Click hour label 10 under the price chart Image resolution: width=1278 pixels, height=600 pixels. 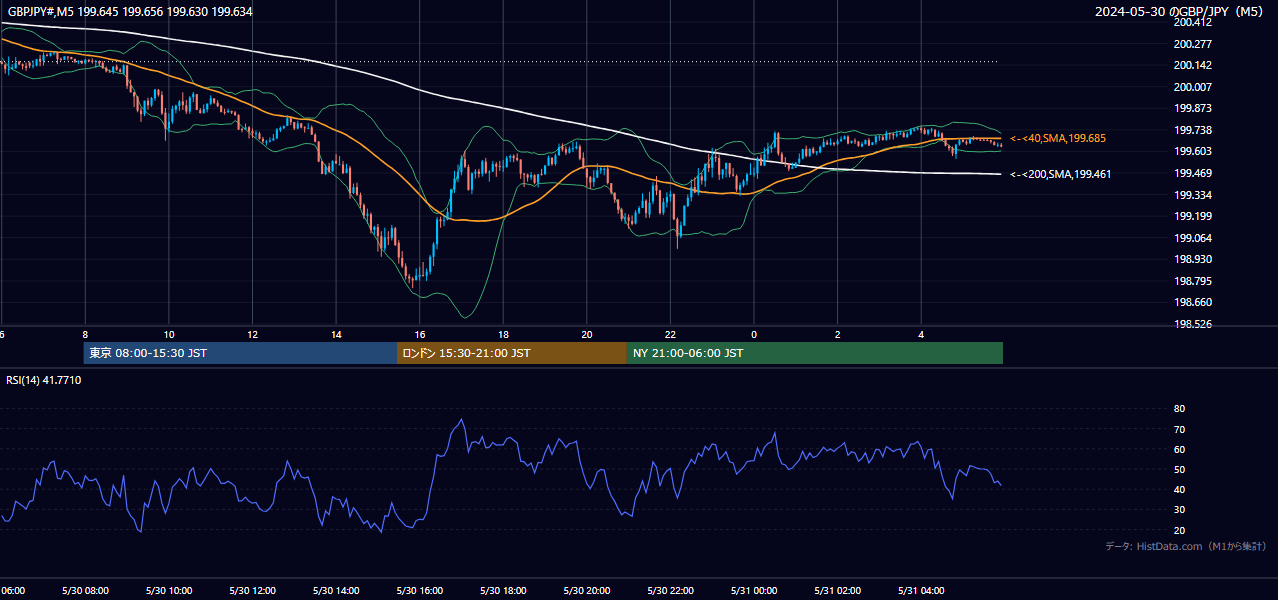click(169, 334)
